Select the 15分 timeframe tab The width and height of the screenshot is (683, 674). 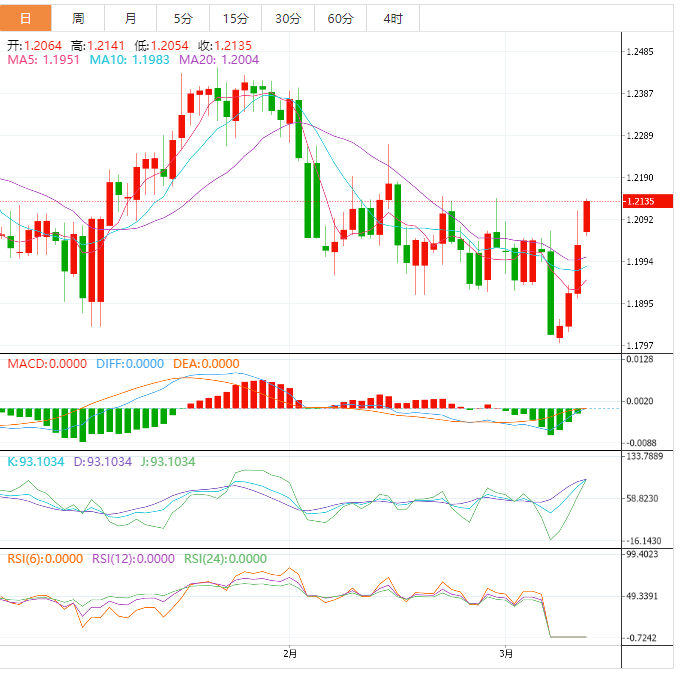coord(235,19)
